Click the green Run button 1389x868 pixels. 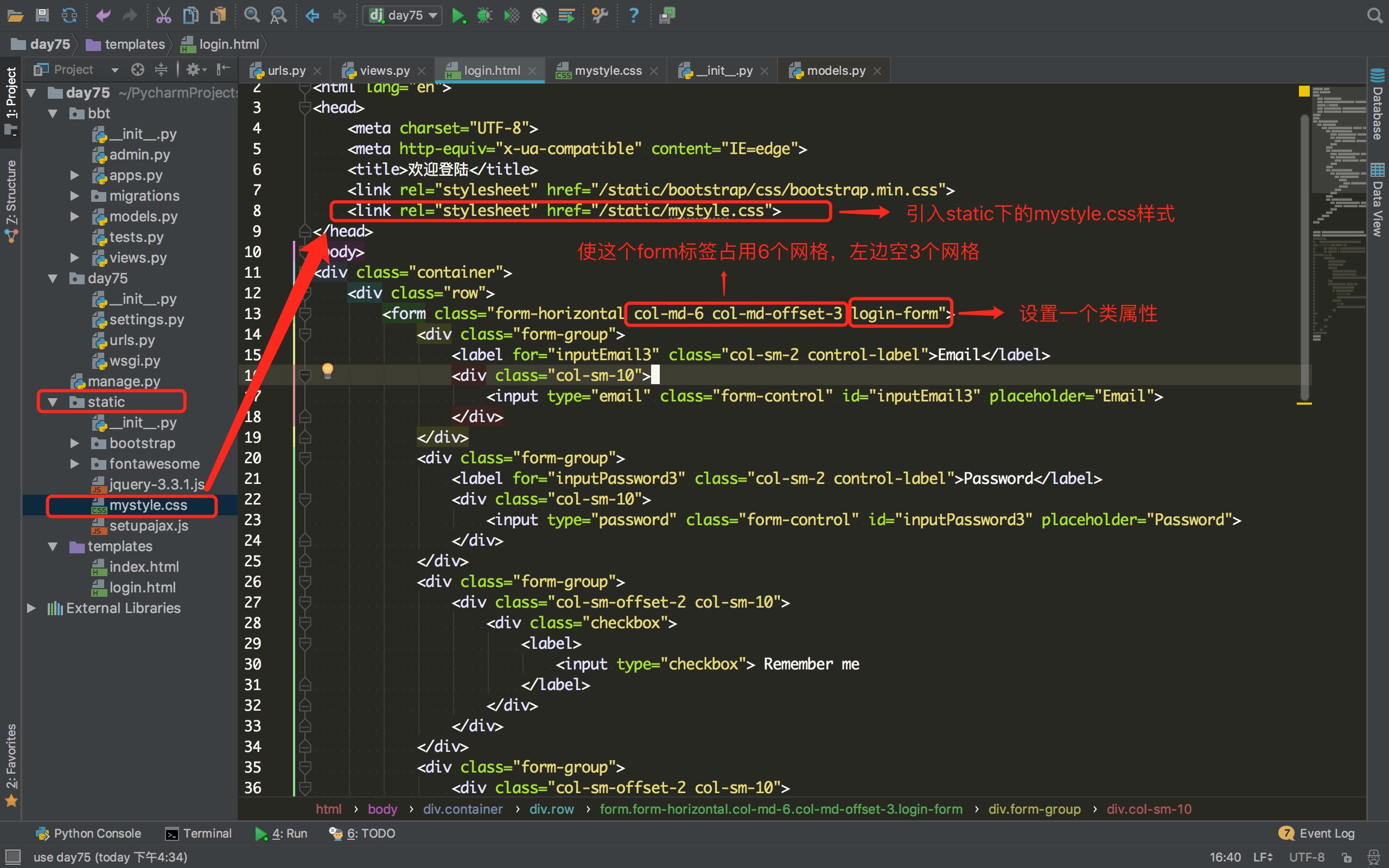tap(457, 16)
